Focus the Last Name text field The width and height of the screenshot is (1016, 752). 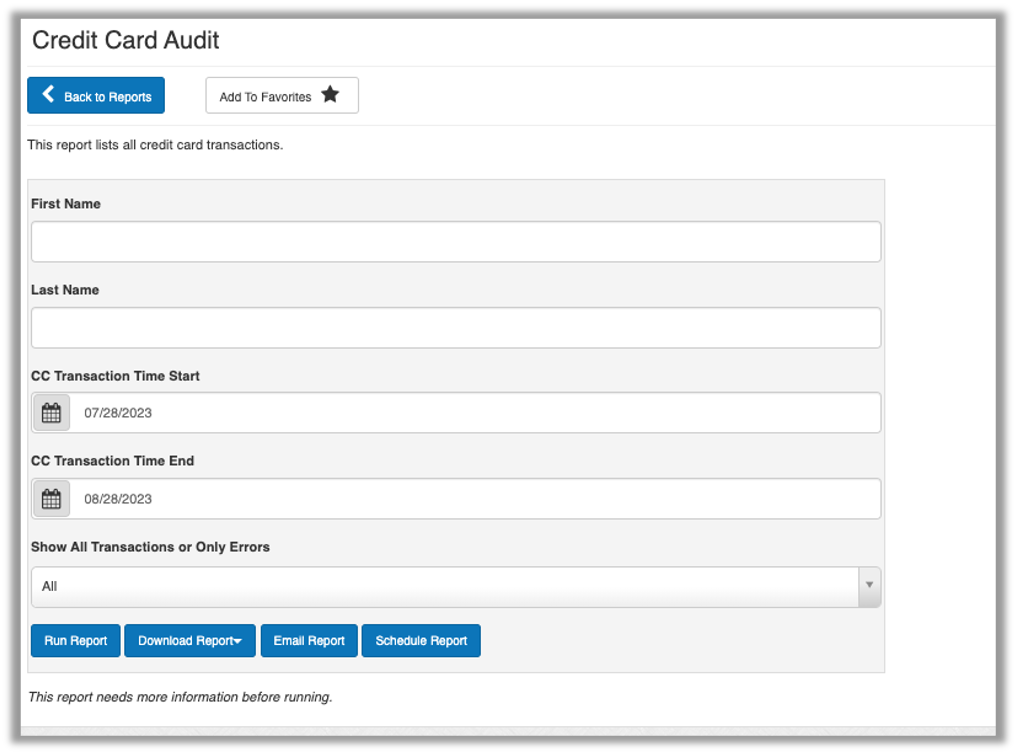456,328
